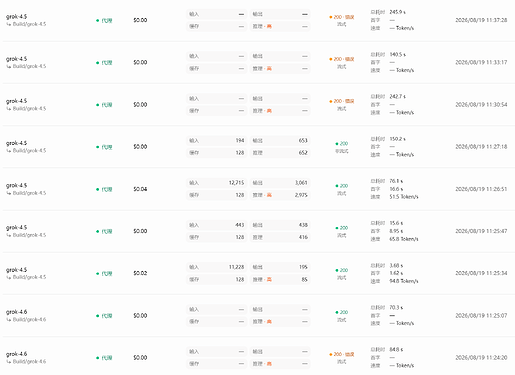Click the $0.02 cost value
The image size is (515, 375).
140,273
